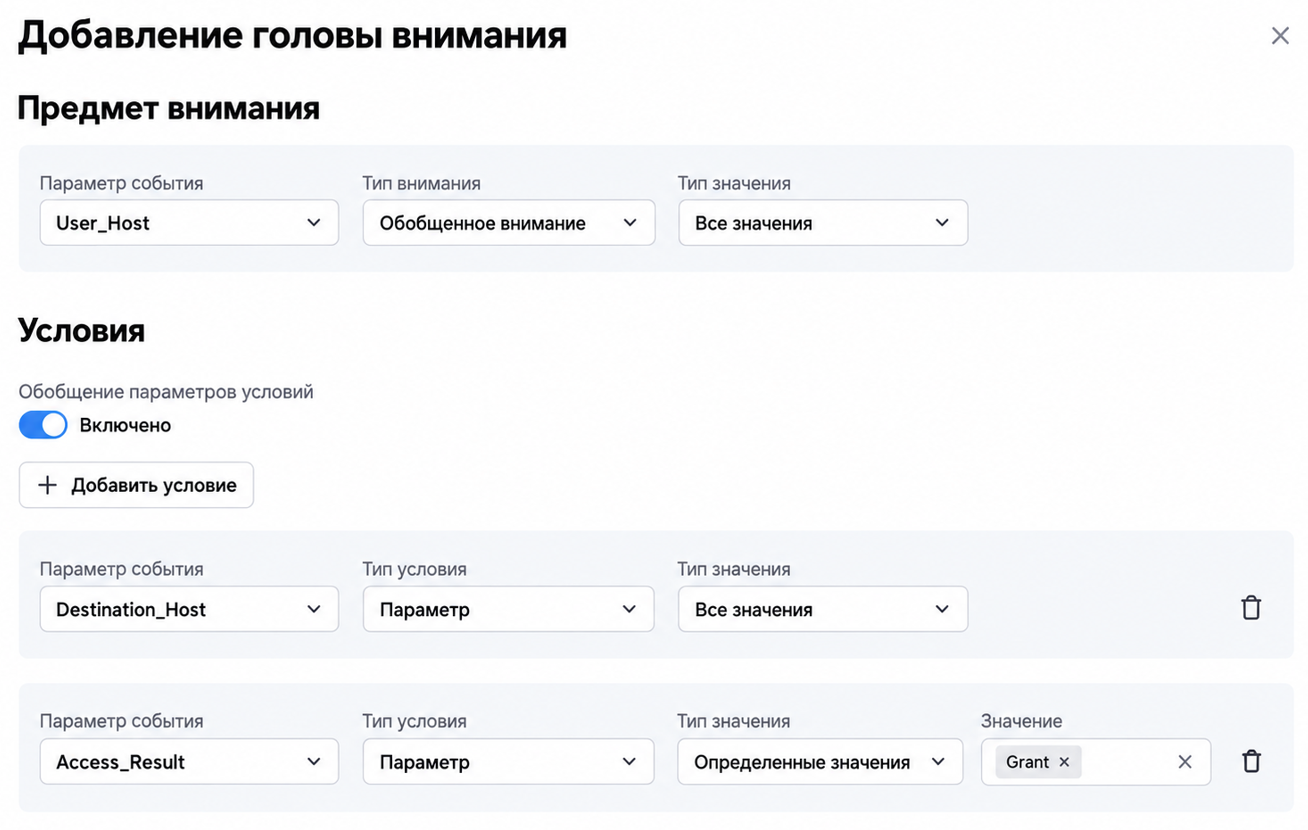Toggle the Обобщение параметров условий switch
This screenshot has width=1308, height=830.
(43, 425)
